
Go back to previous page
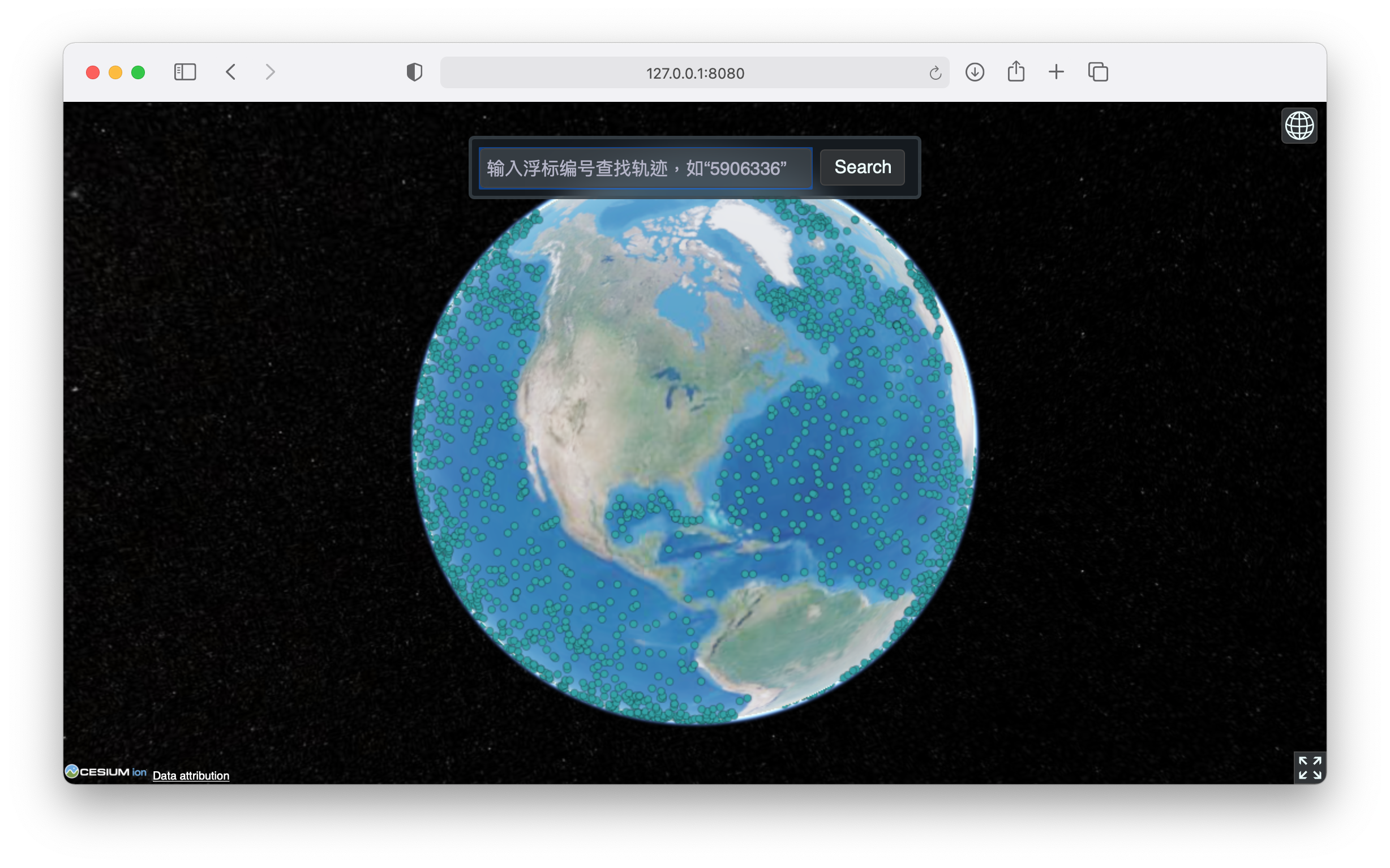coord(231,72)
